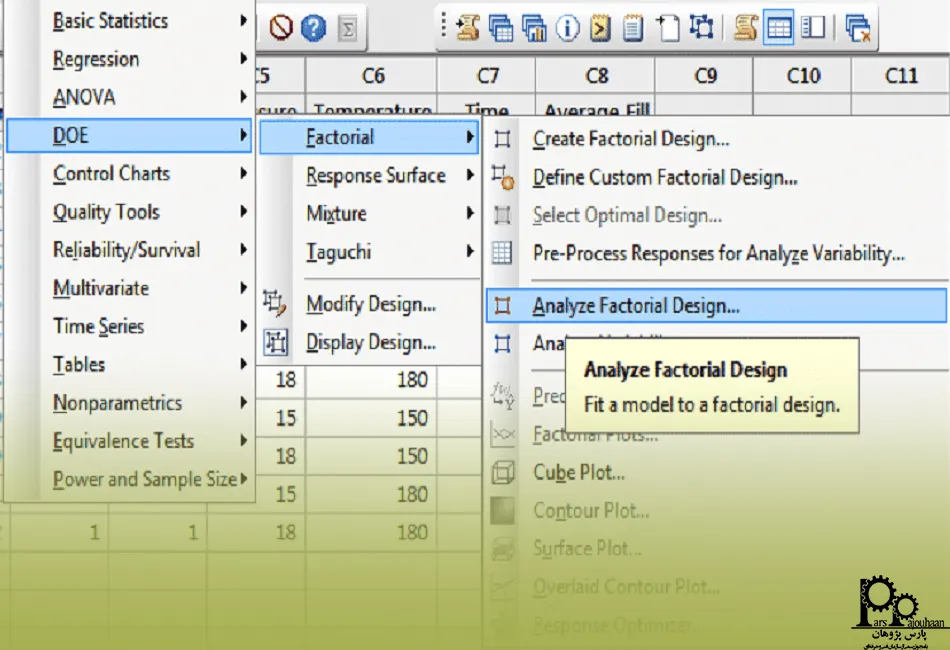Screen dimensions: 950x650
Task: Choose Define Custom Factorial Design...
Action: [716, 177]
